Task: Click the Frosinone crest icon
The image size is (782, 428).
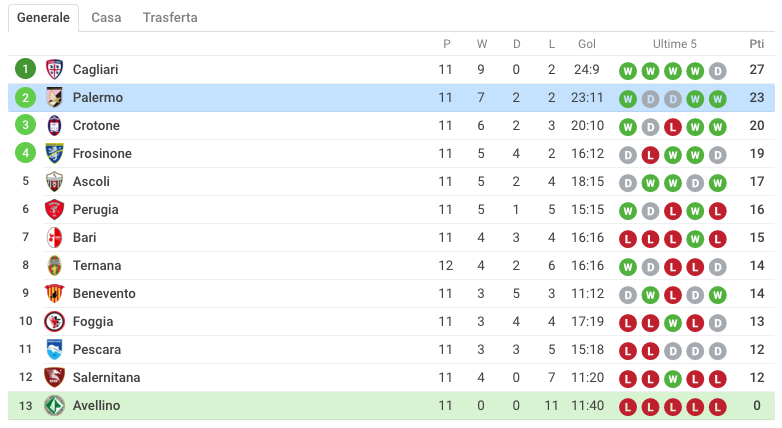Action: [54, 153]
